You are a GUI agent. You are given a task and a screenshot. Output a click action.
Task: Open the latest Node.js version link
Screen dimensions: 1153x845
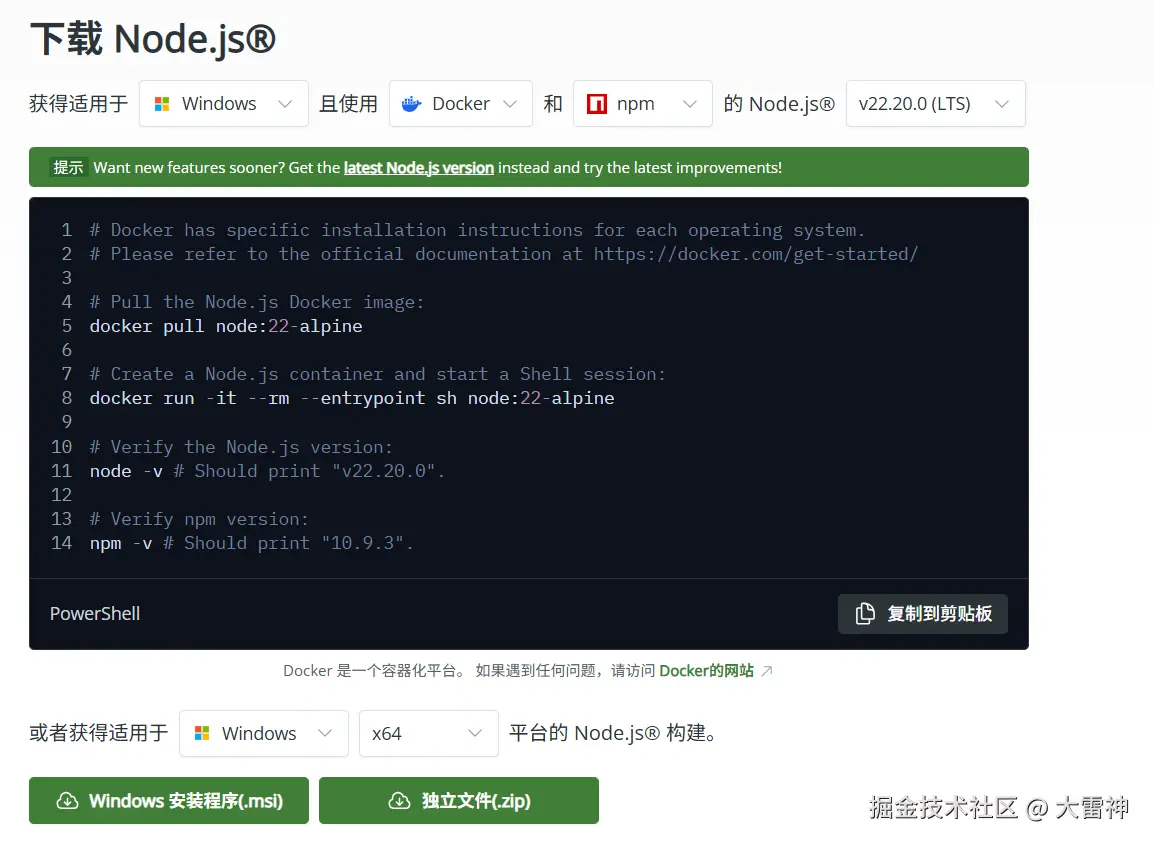(x=418, y=168)
